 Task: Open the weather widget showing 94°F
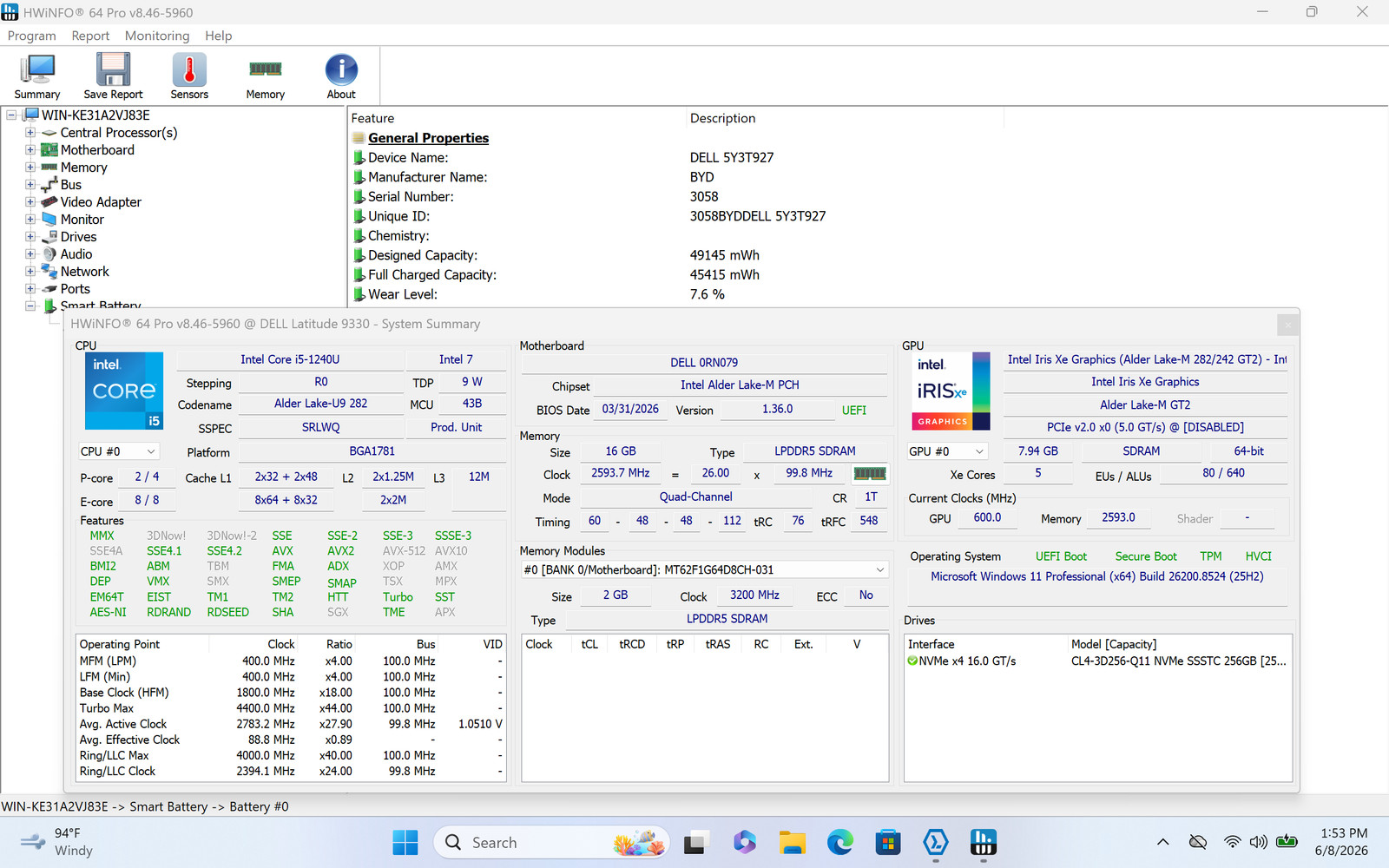[x=58, y=842]
